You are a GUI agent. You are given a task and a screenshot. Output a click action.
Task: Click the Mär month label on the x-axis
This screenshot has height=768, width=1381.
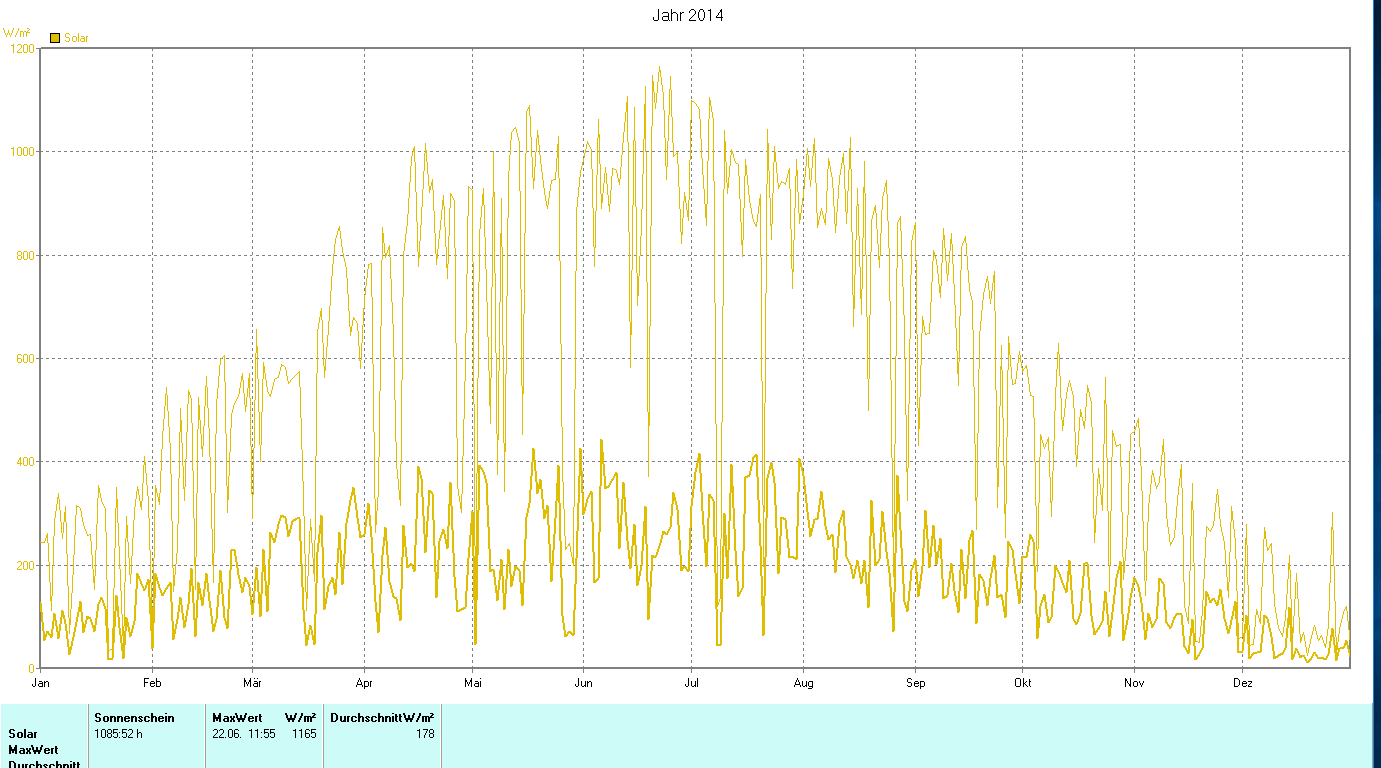click(x=252, y=684)
